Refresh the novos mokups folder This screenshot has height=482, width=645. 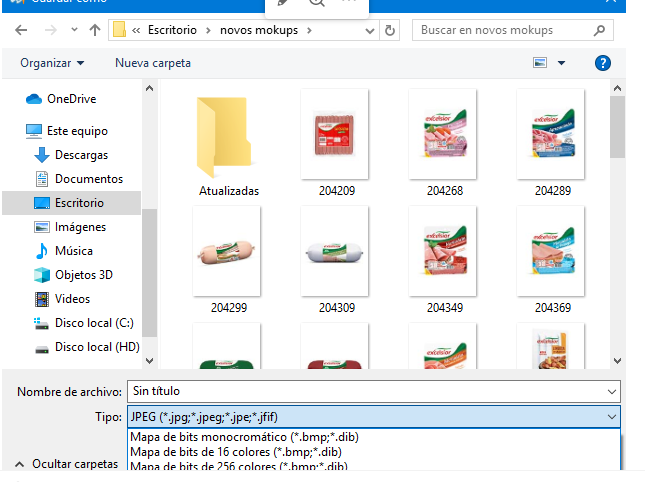tap(390, 30)
